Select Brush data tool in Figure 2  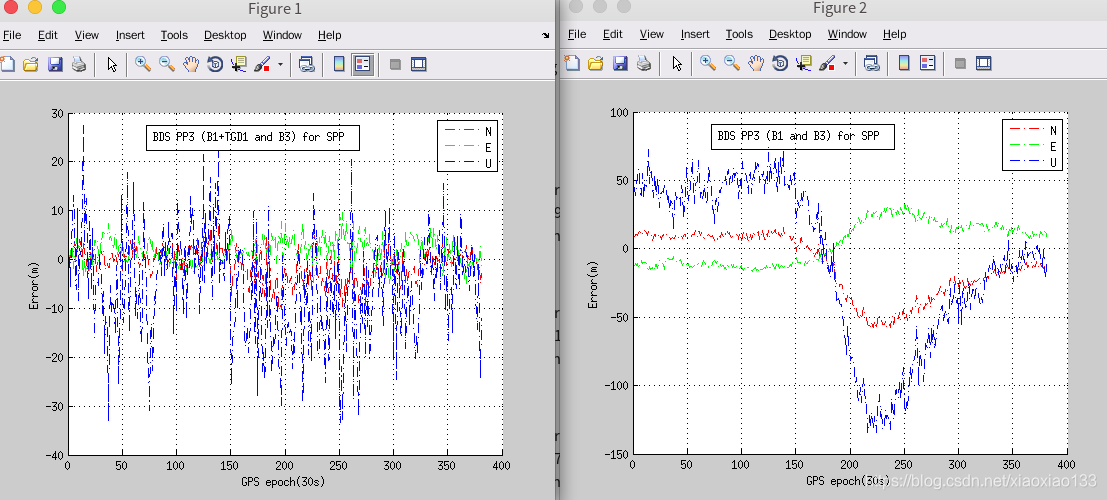(827, 64)
